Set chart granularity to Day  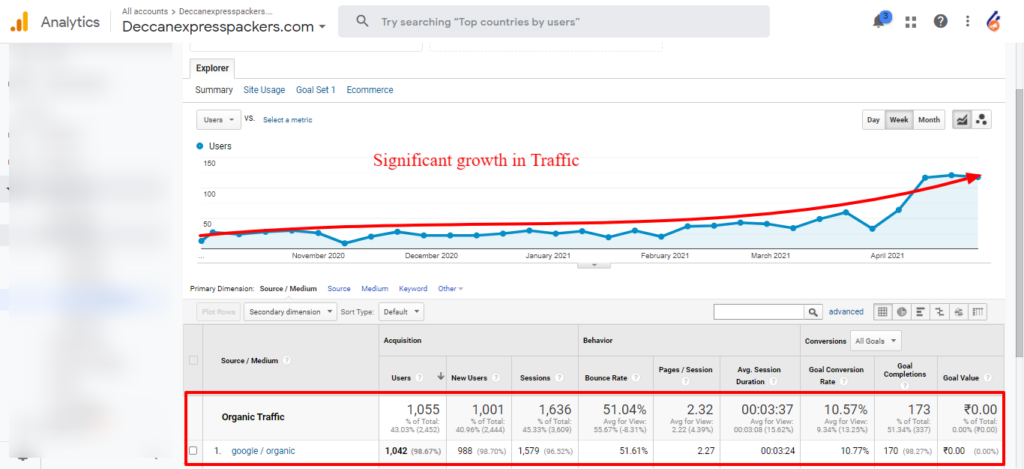click(x=873, y=120)
